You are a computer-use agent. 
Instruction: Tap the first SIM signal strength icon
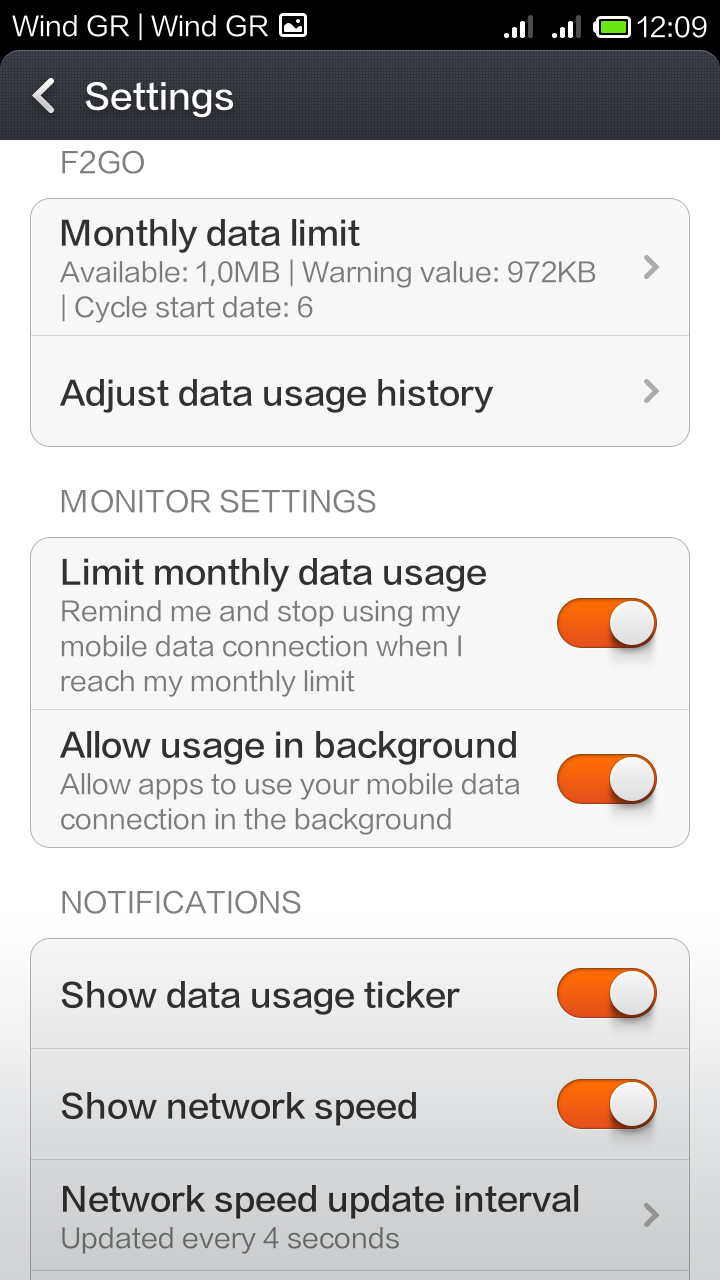518,27
